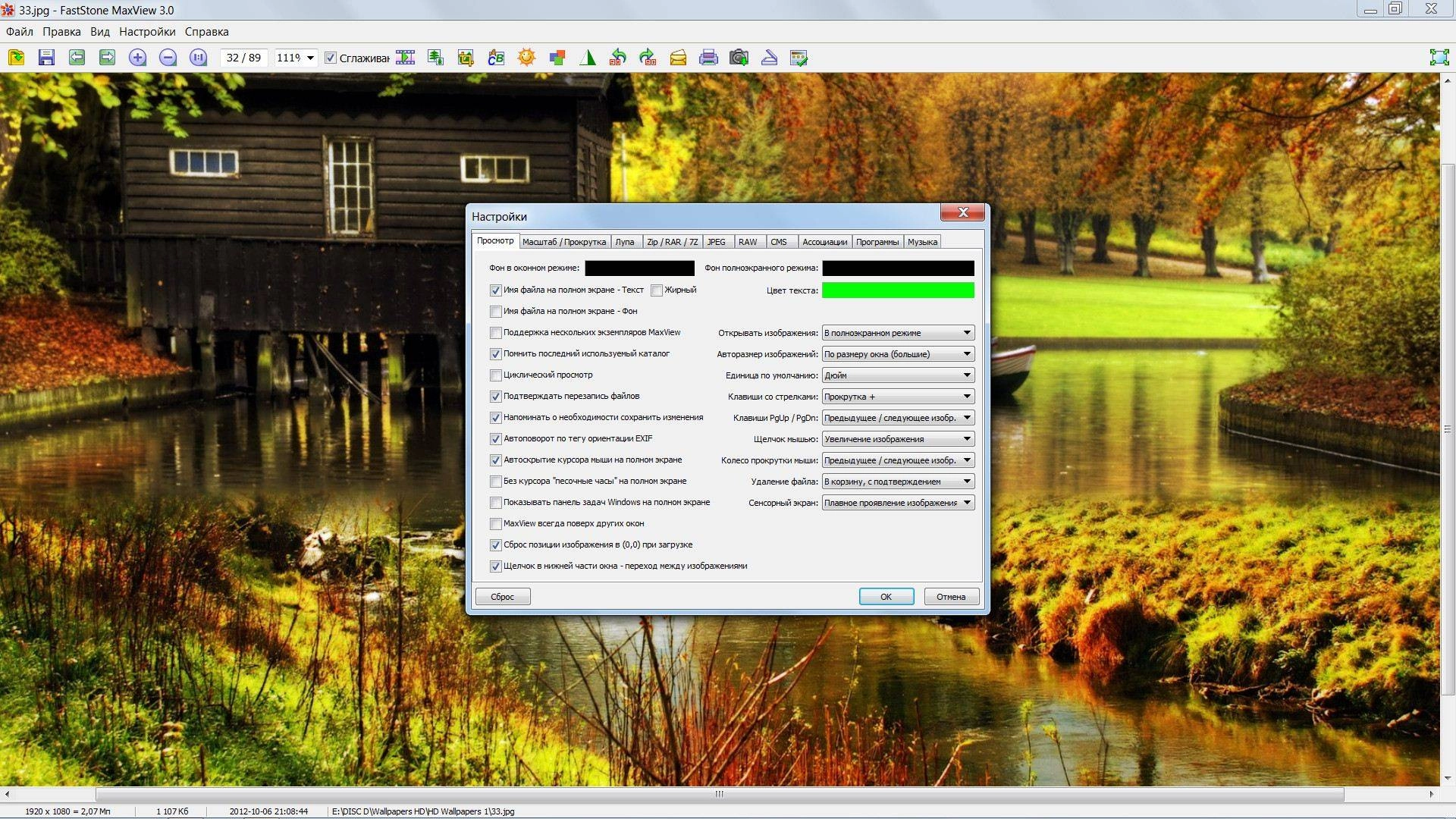Viewport: 1456px width, 819px height.
Task: Click the Zoom out (minus) icon
Action: 168,58
